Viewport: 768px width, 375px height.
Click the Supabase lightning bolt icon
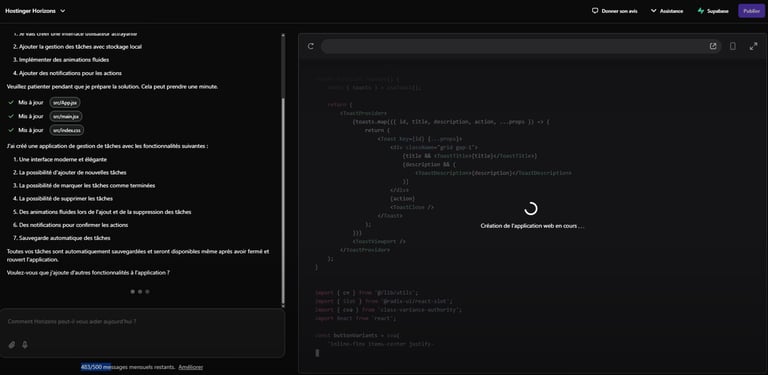[x=701, y=11]
